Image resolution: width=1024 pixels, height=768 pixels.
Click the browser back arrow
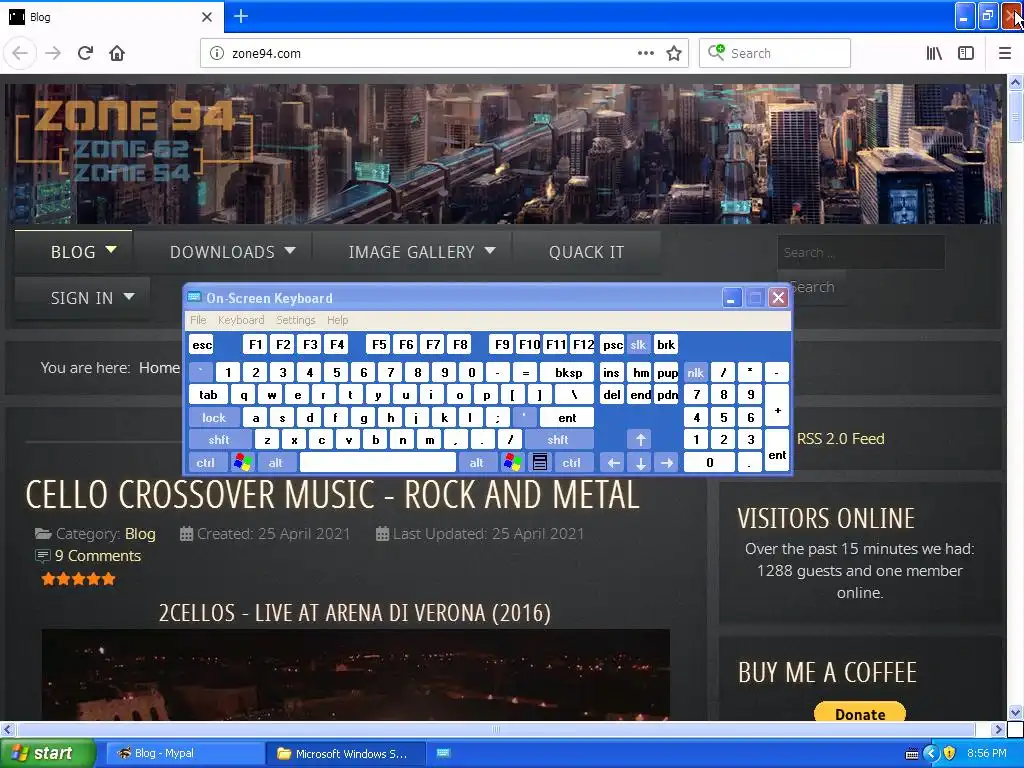(x=20, y=53)
